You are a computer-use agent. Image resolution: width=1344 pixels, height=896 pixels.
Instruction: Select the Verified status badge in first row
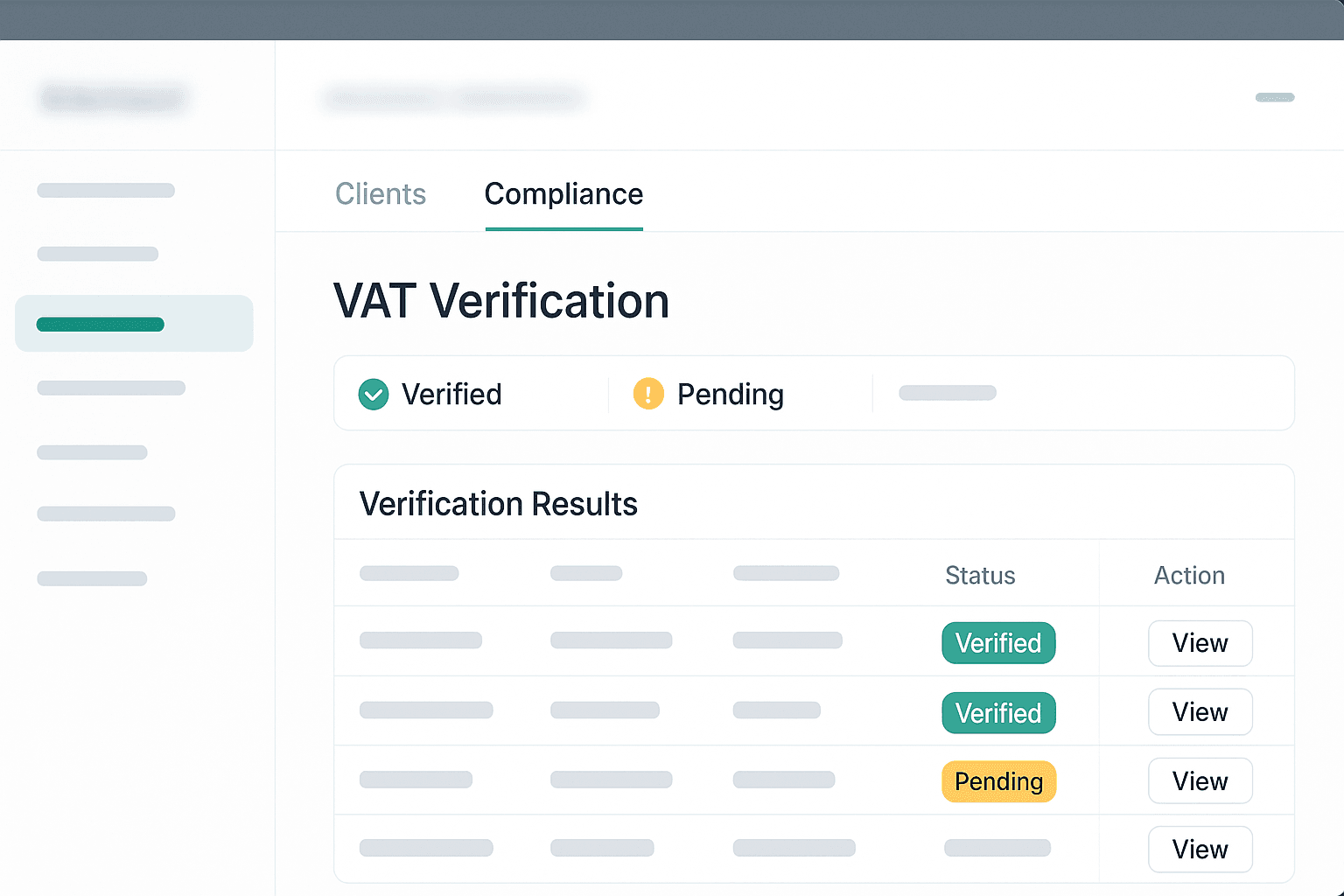point(998,642)
